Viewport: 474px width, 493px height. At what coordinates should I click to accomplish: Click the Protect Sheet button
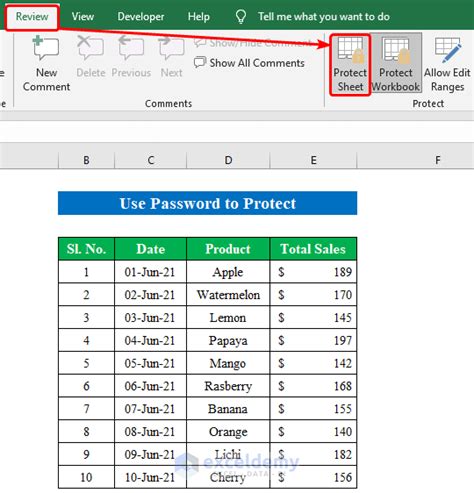(x=350, y=65)
